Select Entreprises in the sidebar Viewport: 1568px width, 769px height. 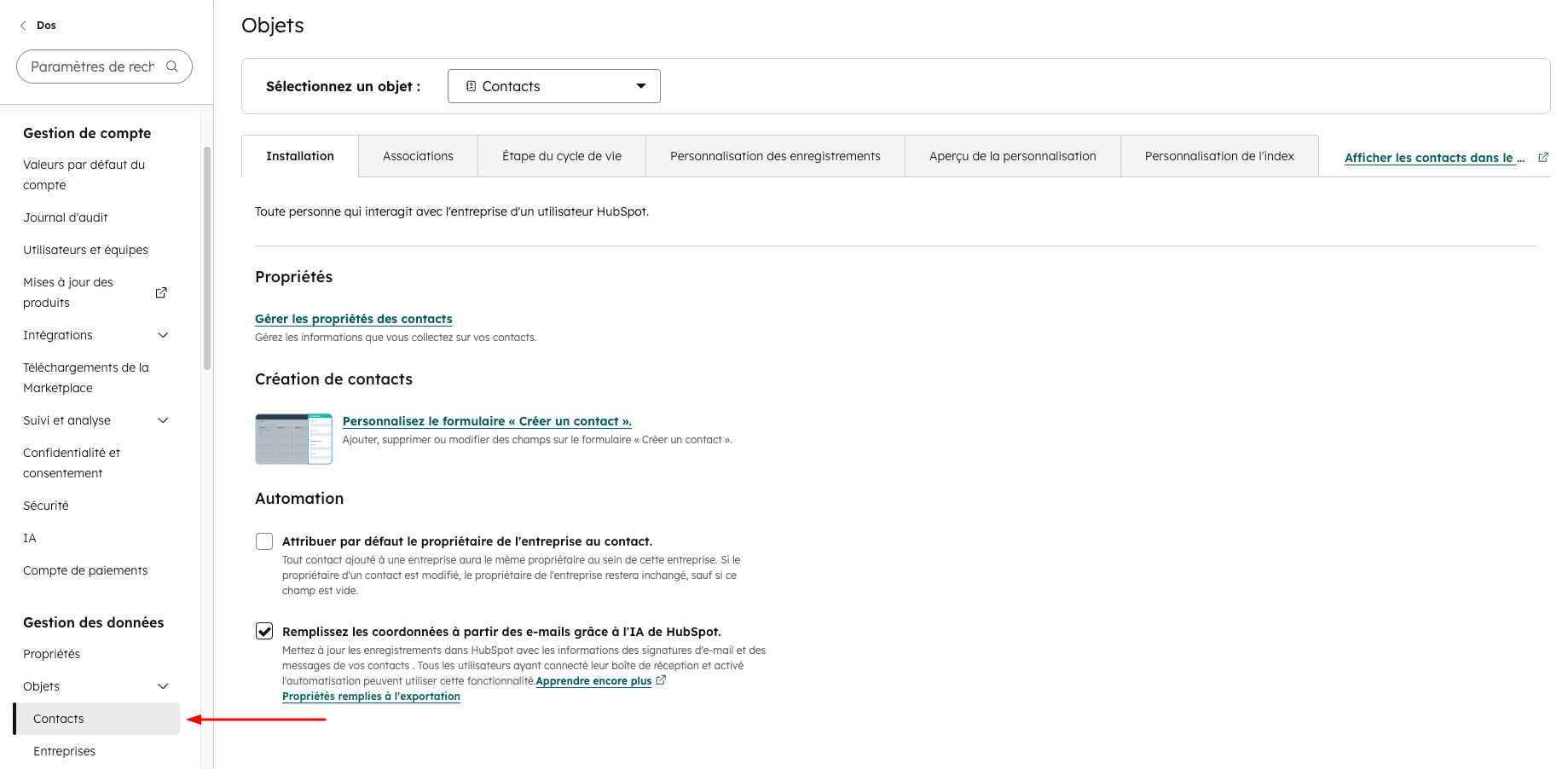pyautogui.click(x=65, y=751)
